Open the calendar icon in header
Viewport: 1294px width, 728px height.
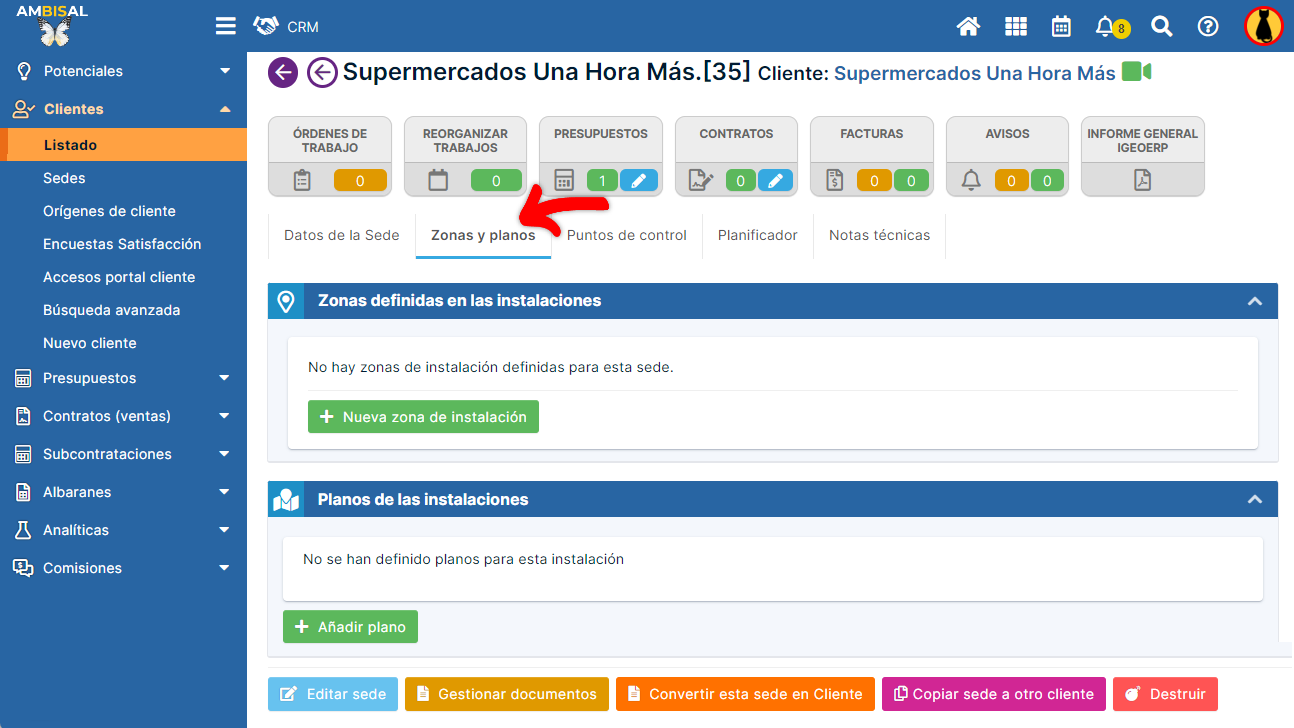1061,27
